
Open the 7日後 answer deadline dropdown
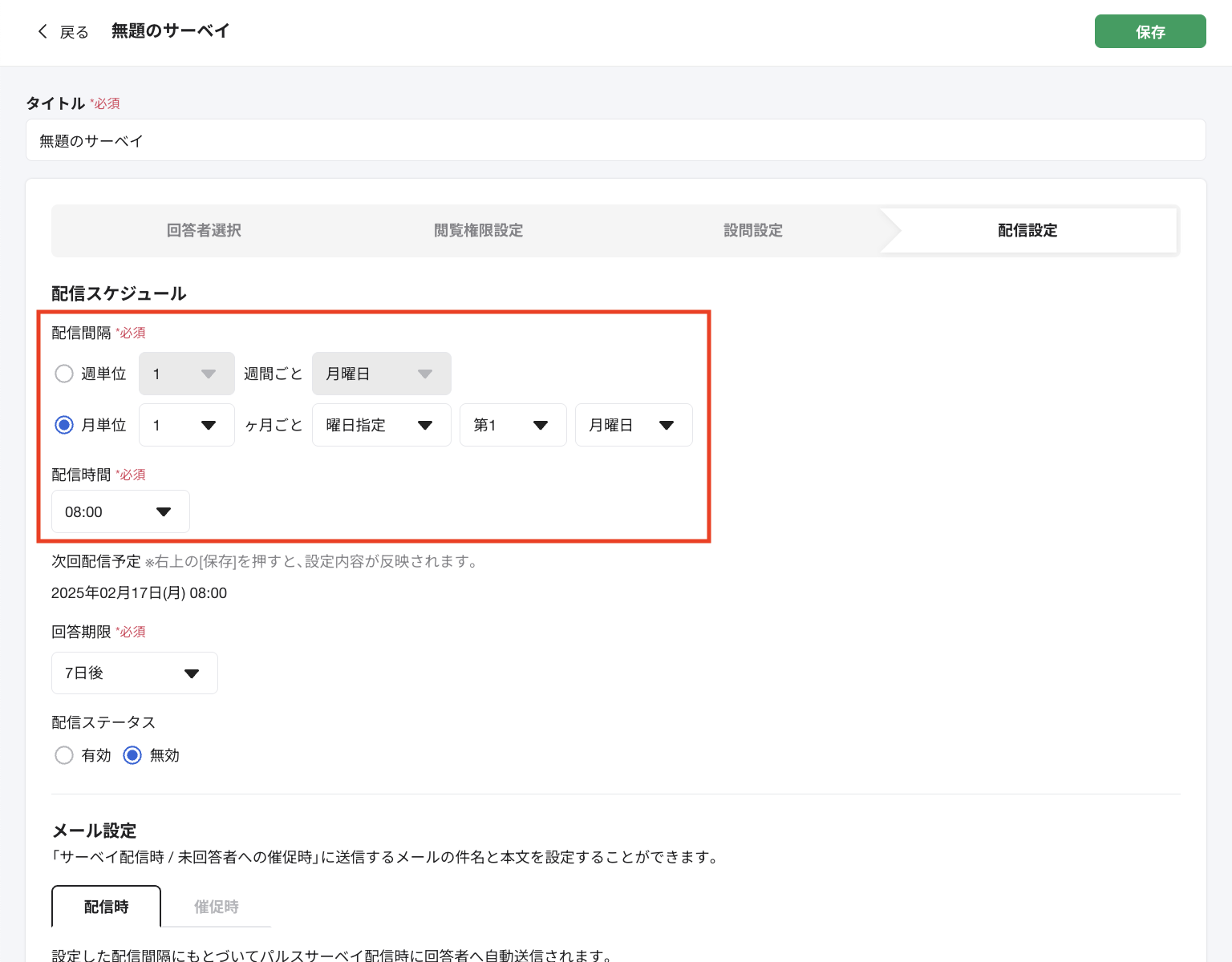click(134, 673)
